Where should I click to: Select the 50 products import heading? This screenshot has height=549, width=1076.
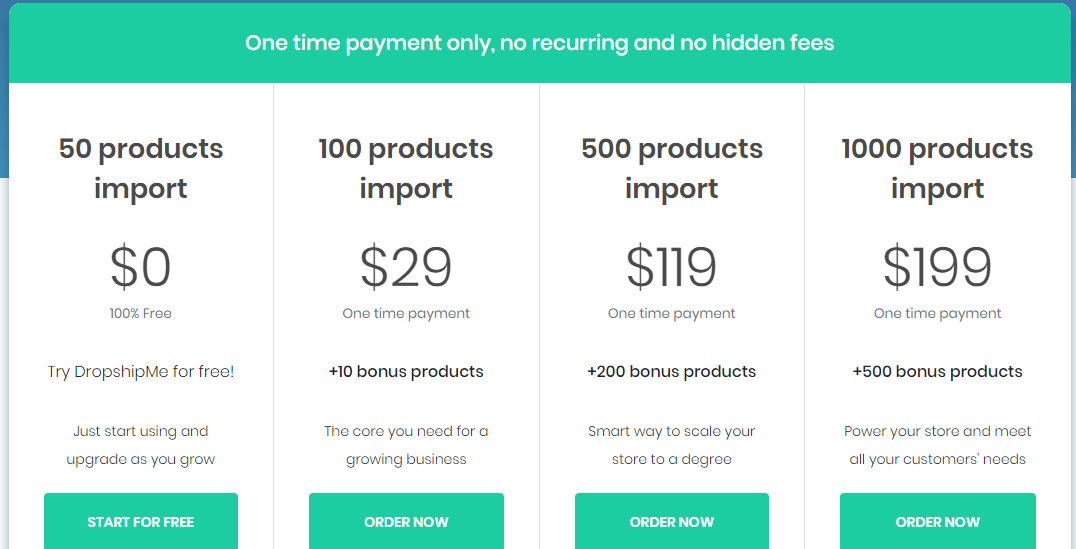[141, 168]
